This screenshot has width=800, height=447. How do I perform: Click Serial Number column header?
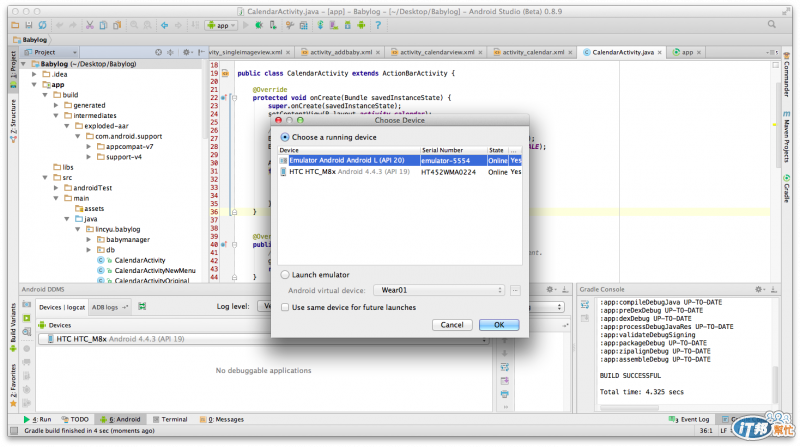453,150
